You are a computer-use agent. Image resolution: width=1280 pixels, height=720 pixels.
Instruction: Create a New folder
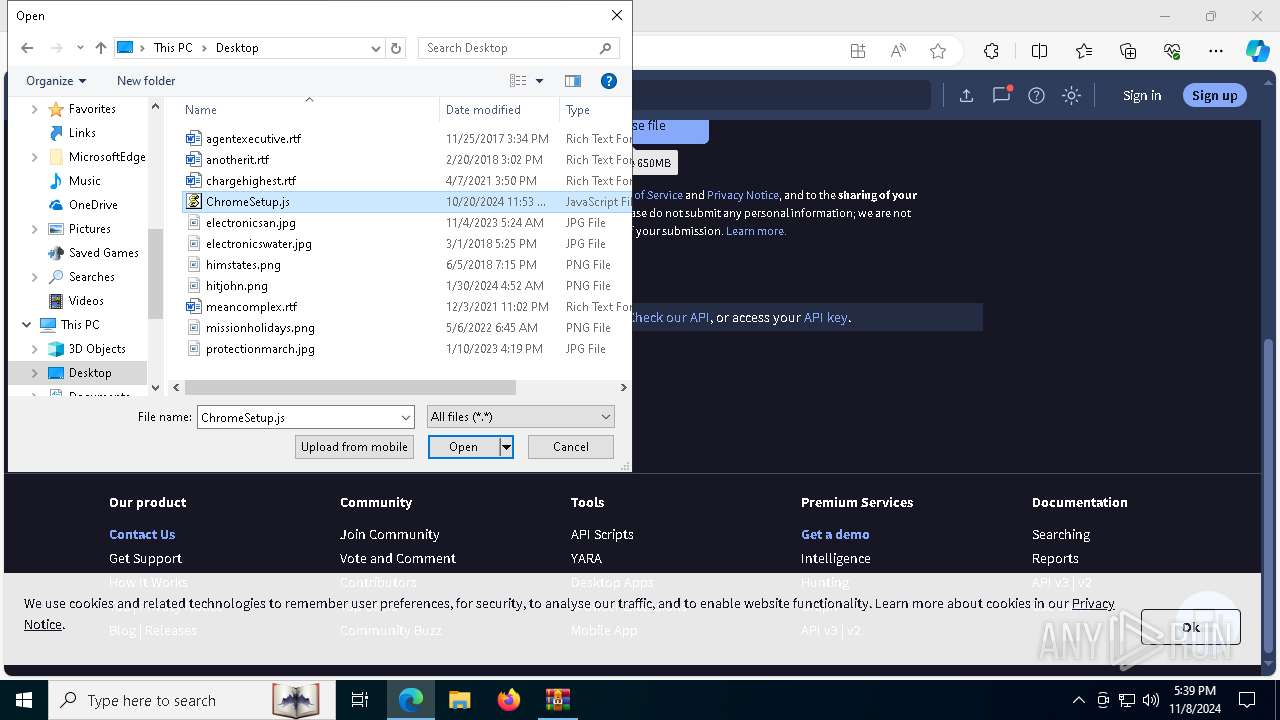[146, 81]
